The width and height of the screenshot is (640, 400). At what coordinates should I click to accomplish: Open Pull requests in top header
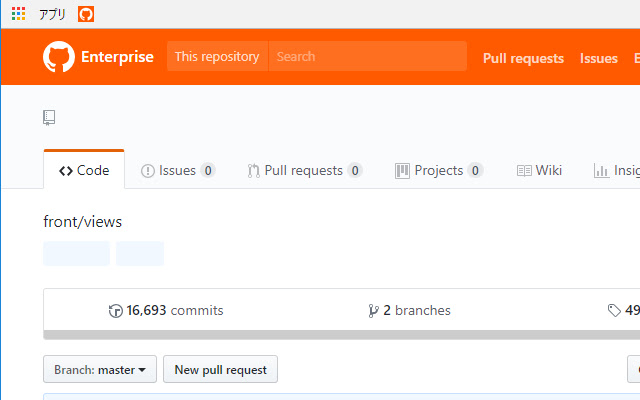click(523, 58)
